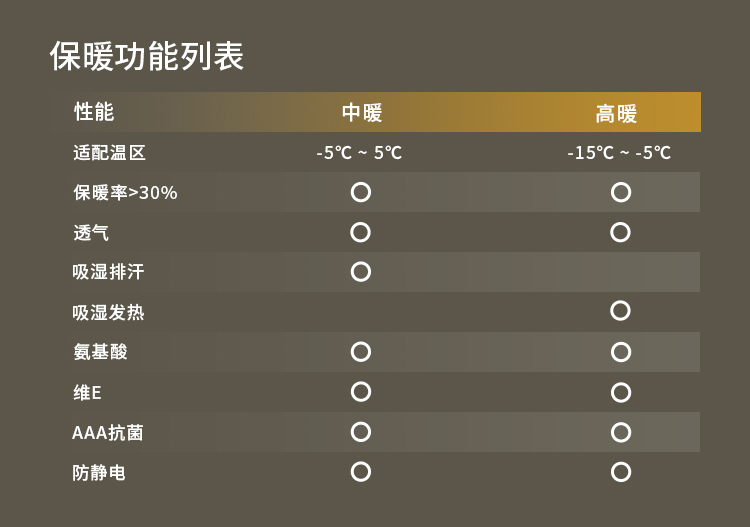
Task: Select the 中暖 circle for AAA抗菌
Action: pos(361,431)
